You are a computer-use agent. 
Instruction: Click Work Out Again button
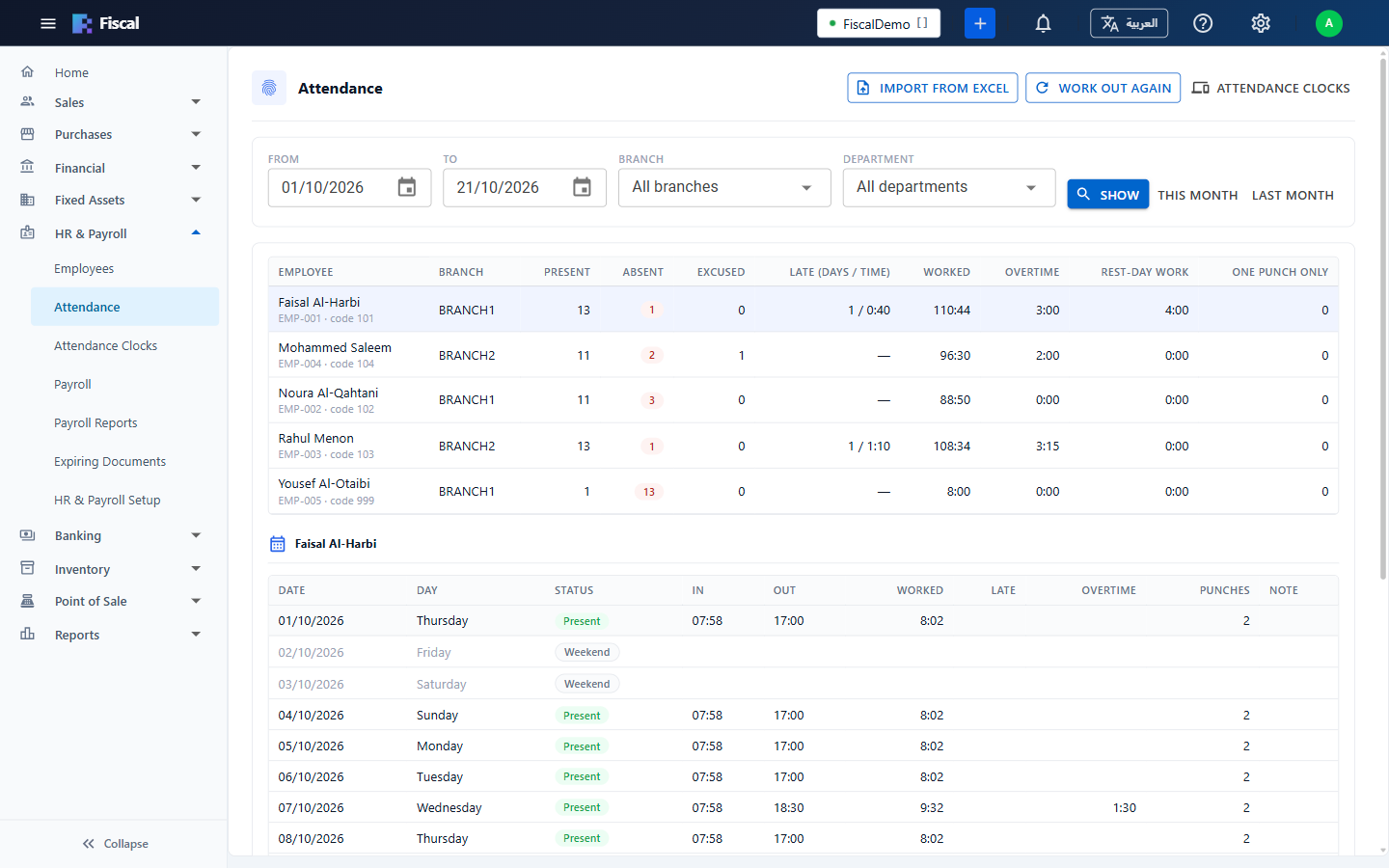point(1103,88)
